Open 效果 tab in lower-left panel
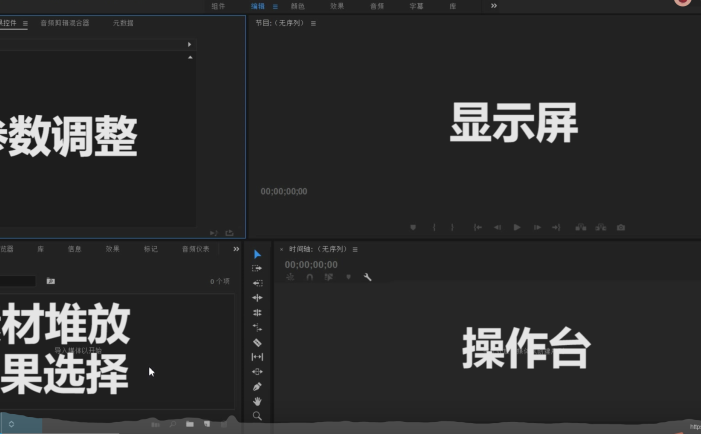The height and width of the screenshot is (434, 701). (x=113, y=249)
